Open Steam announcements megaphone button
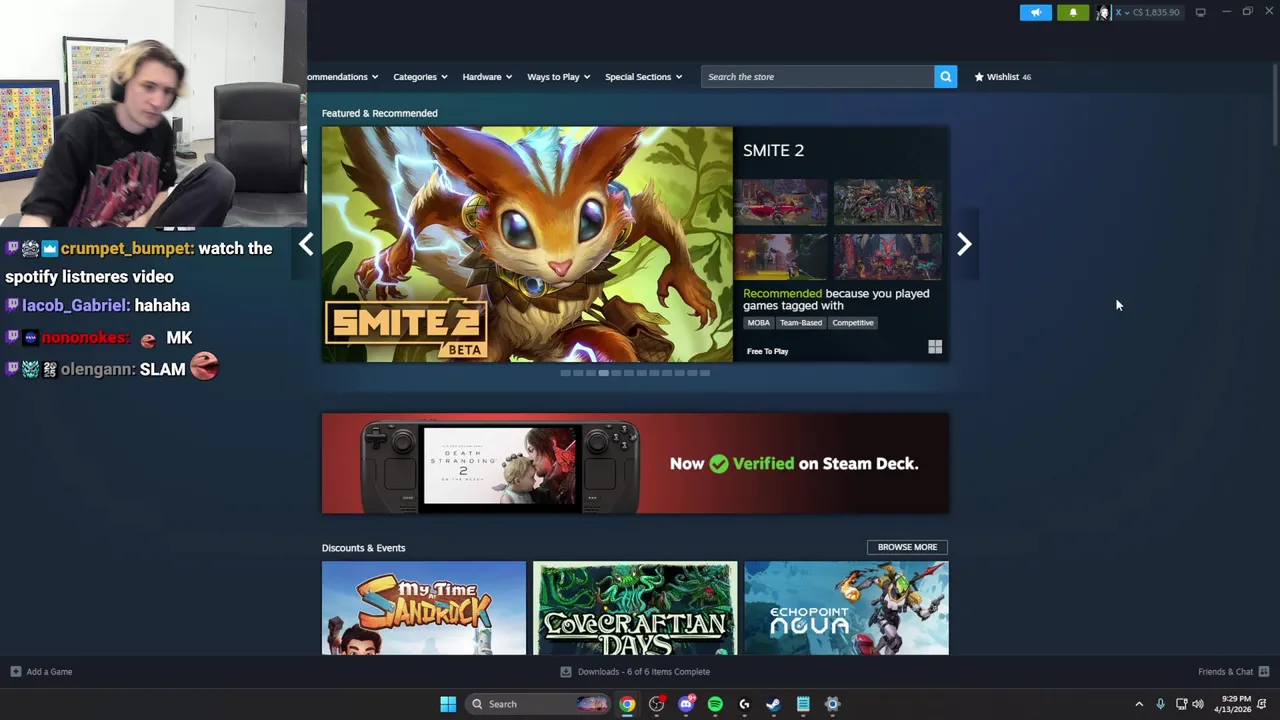Image resolution: width=1280 pixels, height=720 pixels. click(x=1036, y=12)
